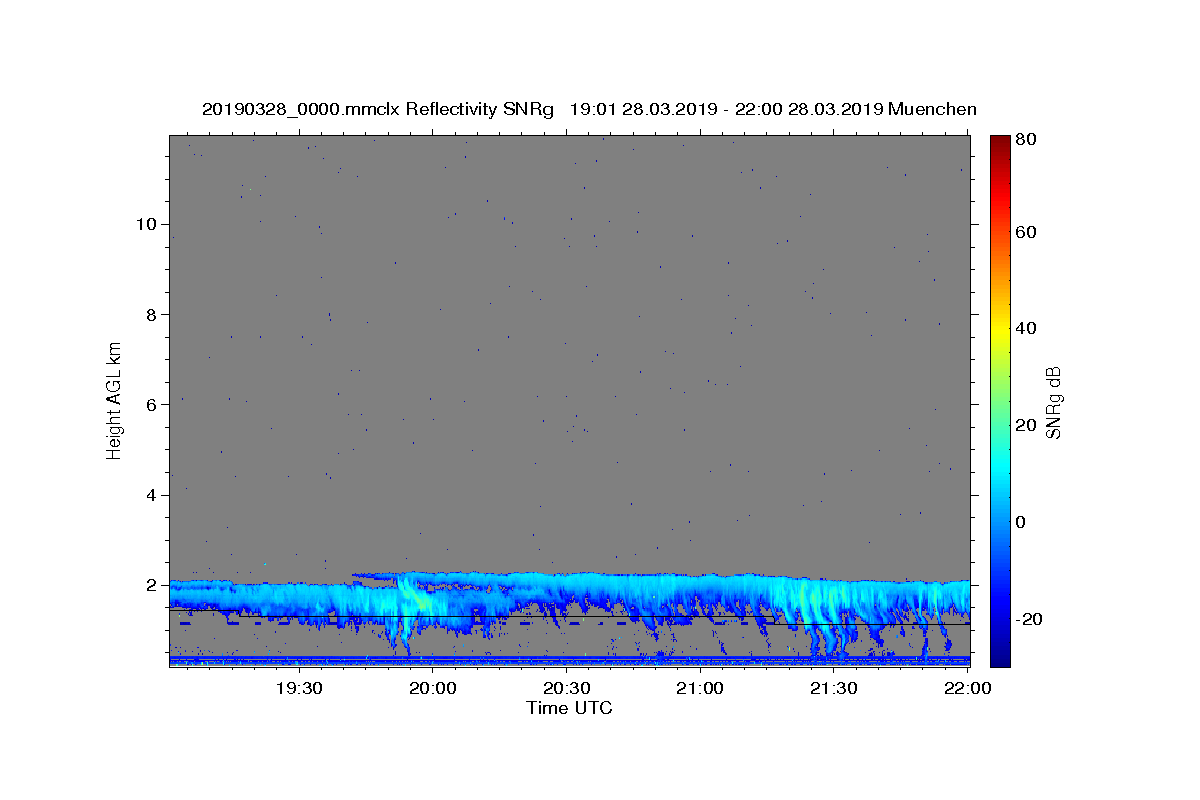This screenshot has height=800, width=1200.
Task: Click the colorbar value 20
Action: [x=1028, y=425]
